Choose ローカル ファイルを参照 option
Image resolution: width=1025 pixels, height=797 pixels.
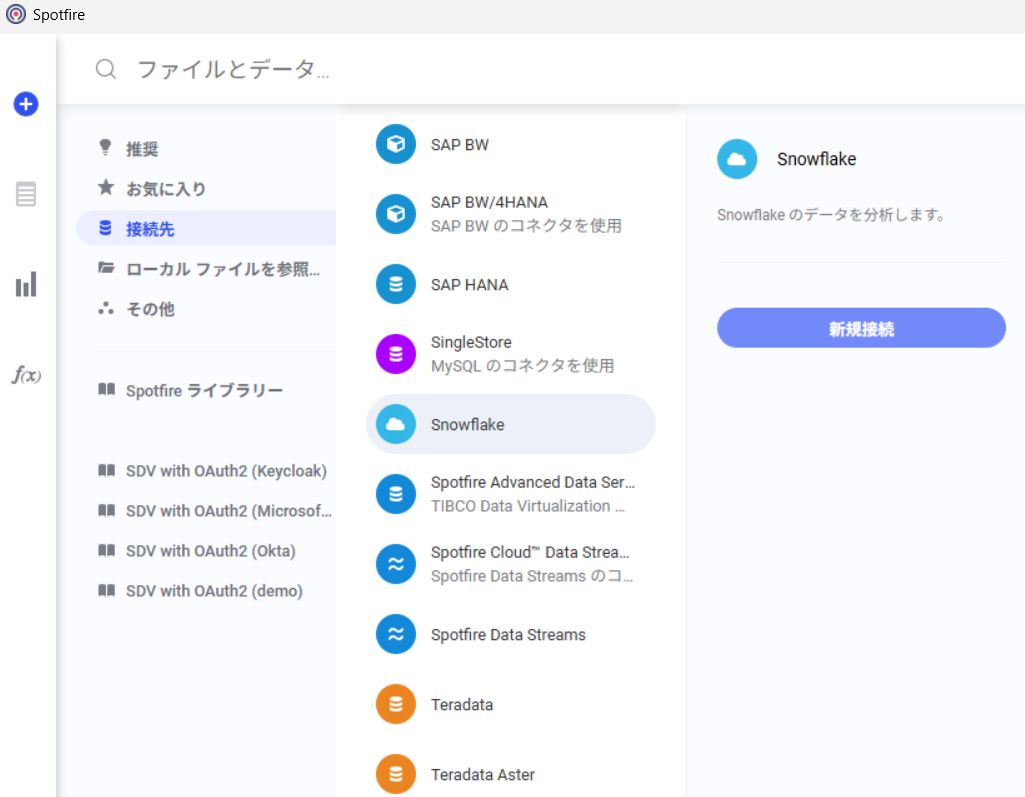pos(207,269)
